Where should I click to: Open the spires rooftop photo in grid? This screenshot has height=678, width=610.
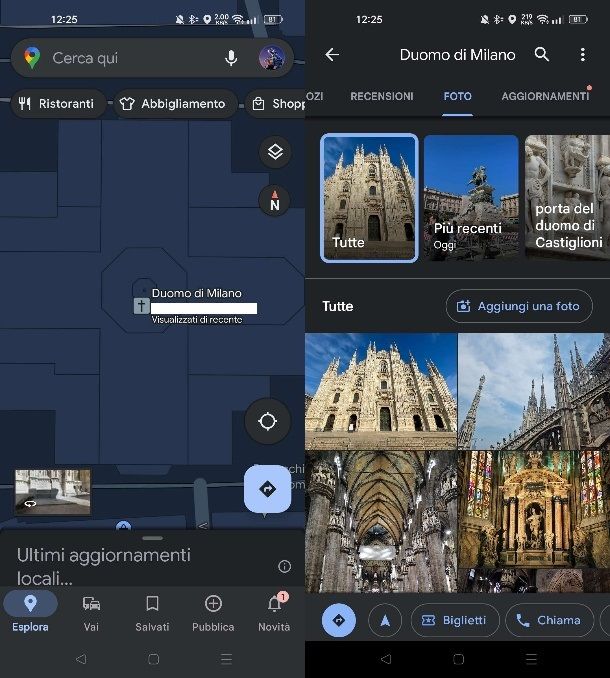point(534,391)
